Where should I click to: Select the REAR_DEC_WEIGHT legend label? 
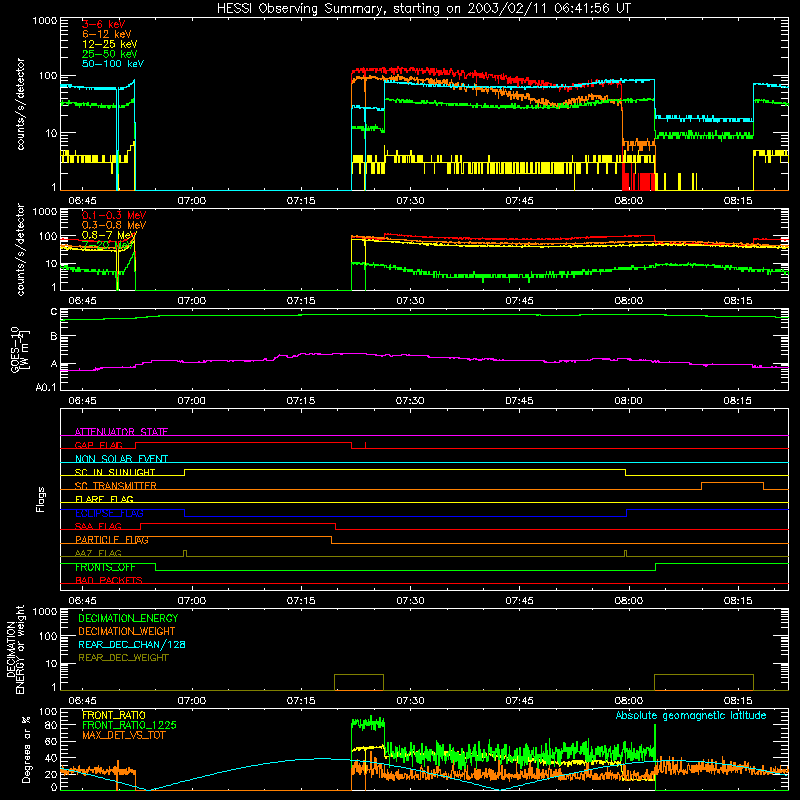point(123,658)
